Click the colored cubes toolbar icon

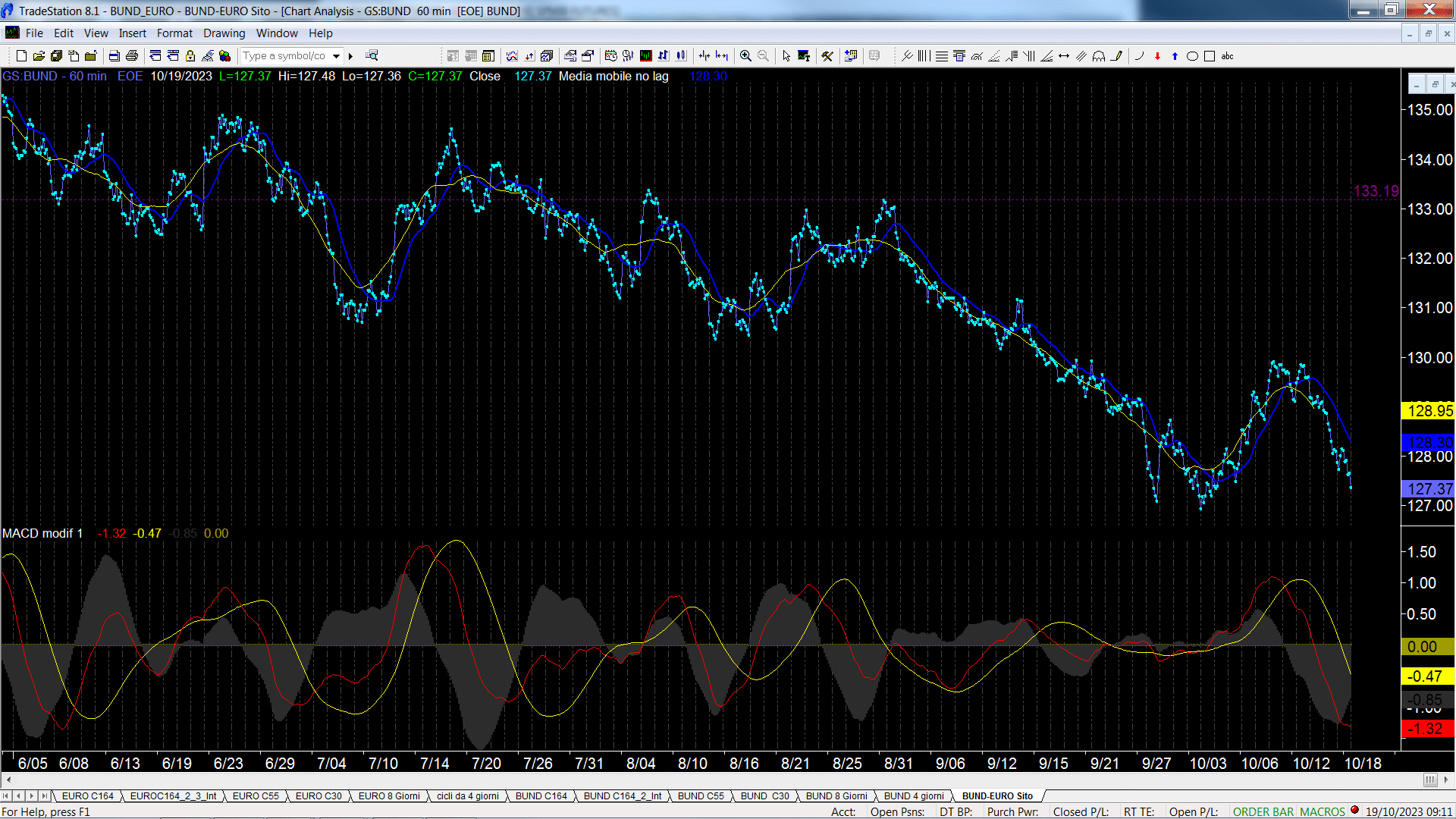(x=224, y=56)
